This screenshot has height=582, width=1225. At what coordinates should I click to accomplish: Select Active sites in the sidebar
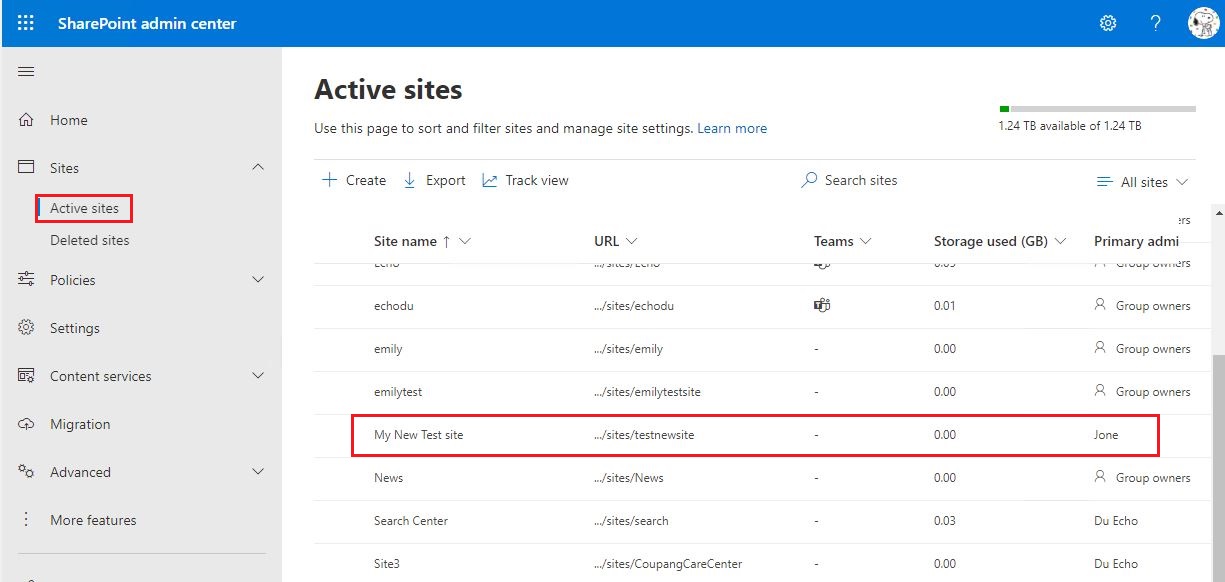tap(83, 208)
